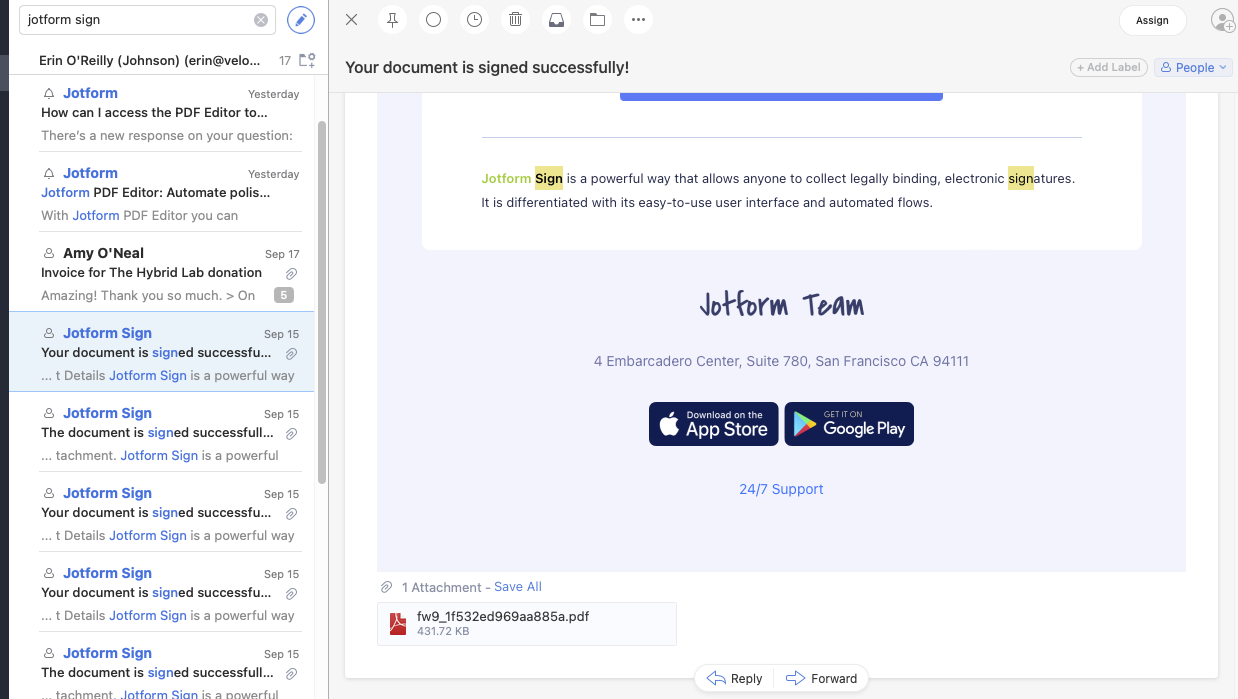The image size is (1238, 699).
Task: Click the Assign button
Action: [1152, 20]
